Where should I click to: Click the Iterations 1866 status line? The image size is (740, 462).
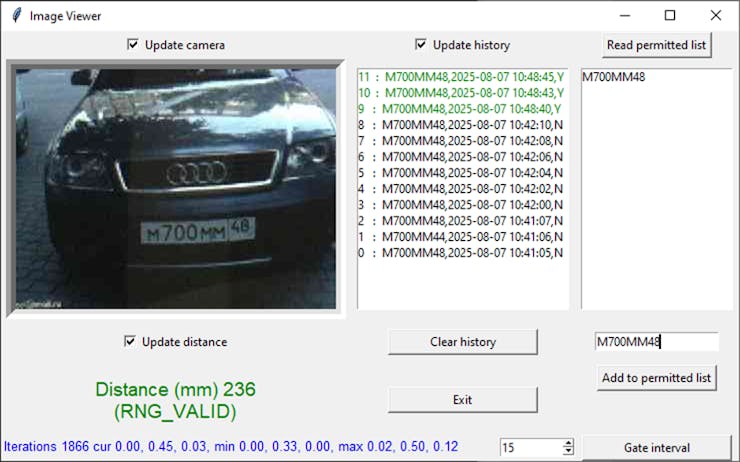(231, 446)
